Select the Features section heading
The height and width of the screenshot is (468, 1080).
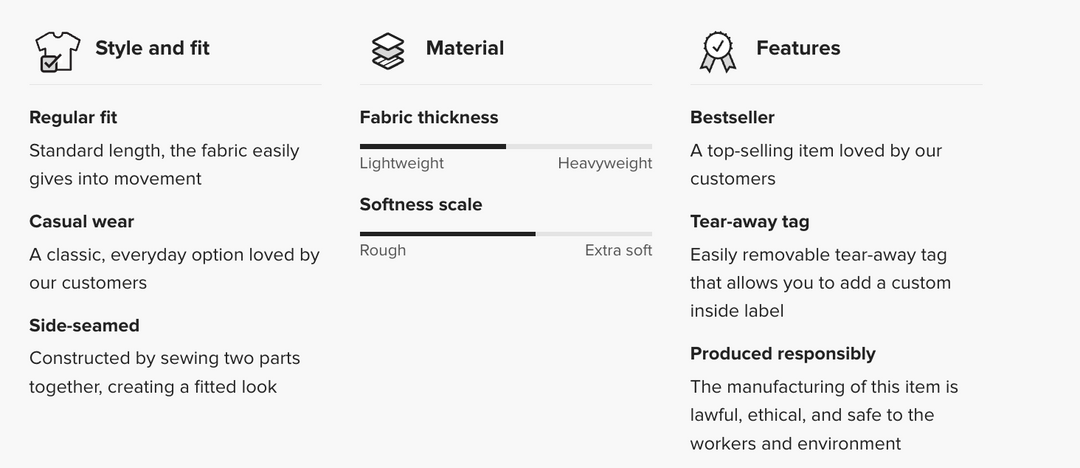797,48
